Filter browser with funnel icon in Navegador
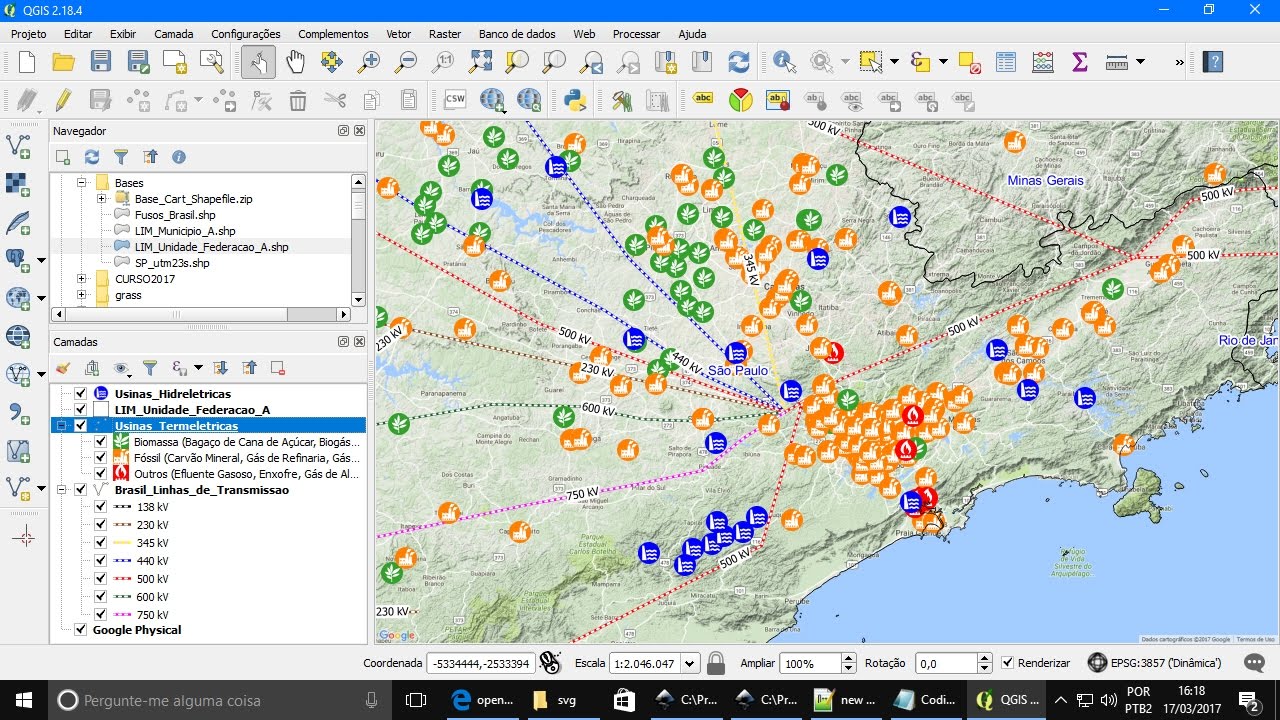This screenshot has width=1280, height=720. point(121,157)
